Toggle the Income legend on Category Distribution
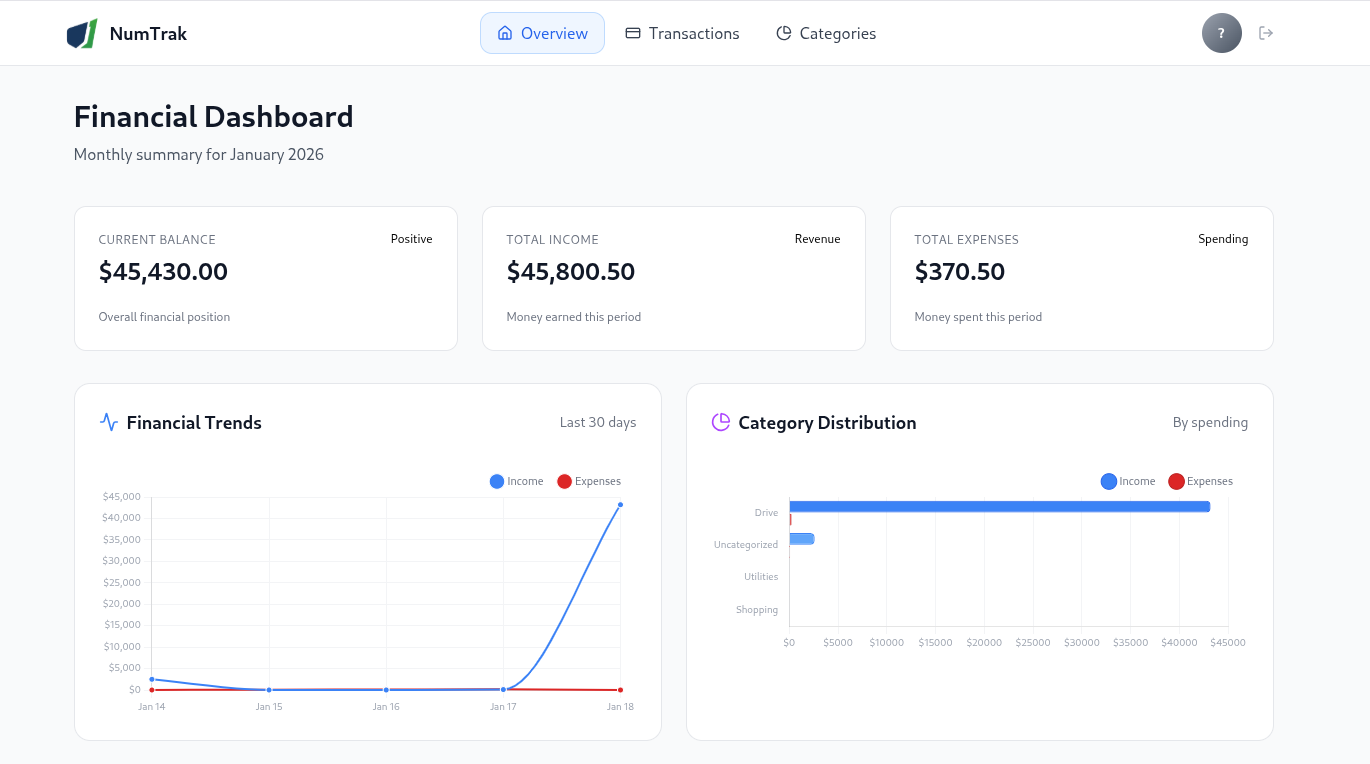This screenshot has height=764, width=1370. pos(1127,481)
